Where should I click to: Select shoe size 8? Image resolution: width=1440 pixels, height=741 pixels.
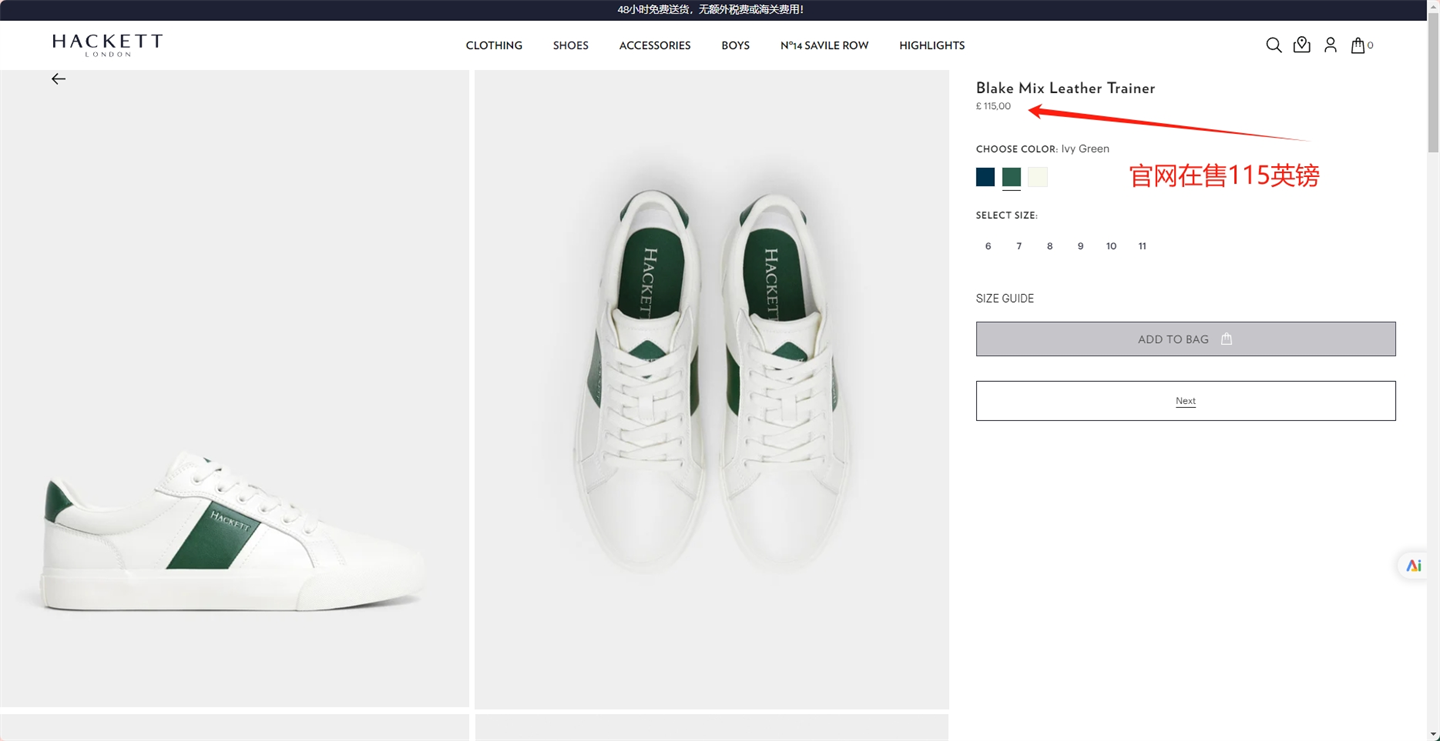coord(1049,246)
